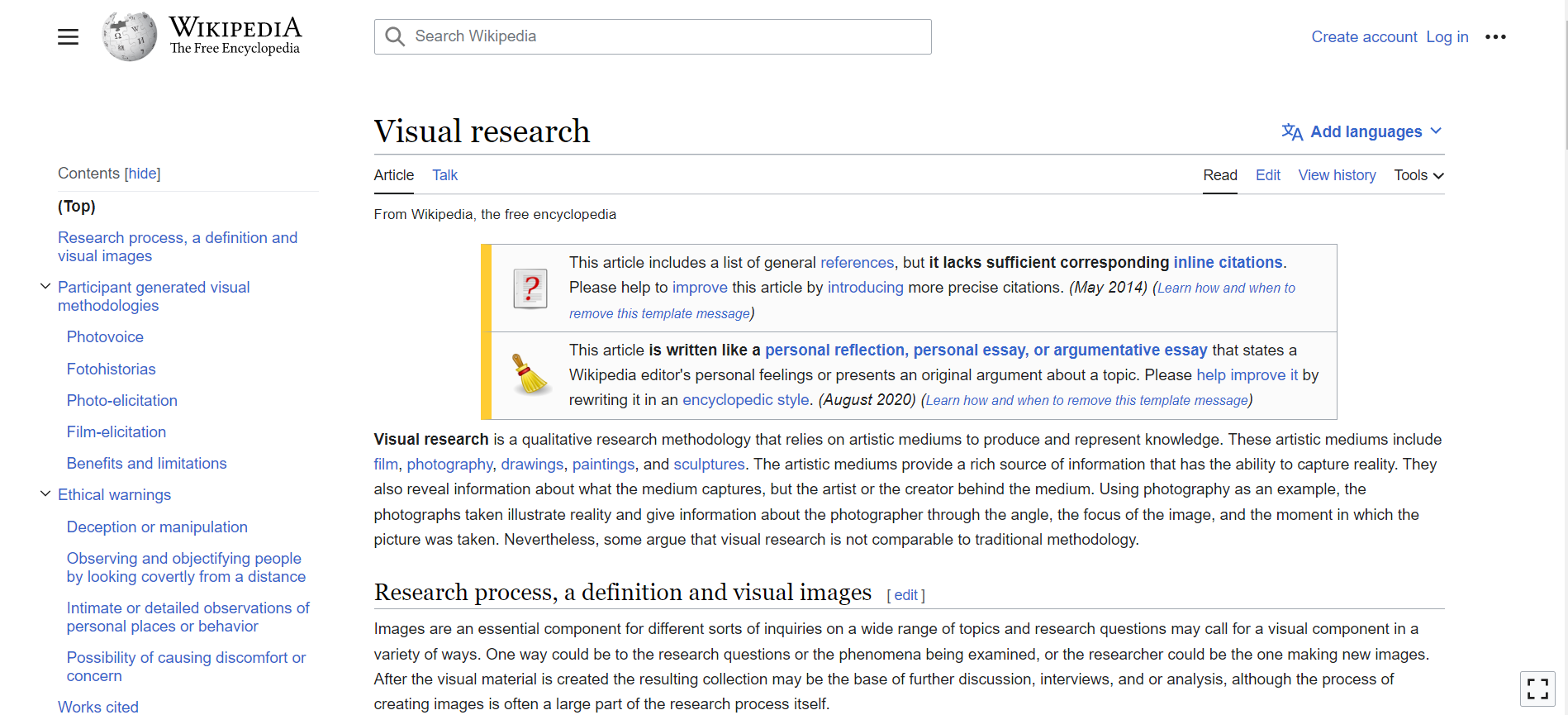Hide the Contents sidebar
The image size is (1568, 715).
142,174
